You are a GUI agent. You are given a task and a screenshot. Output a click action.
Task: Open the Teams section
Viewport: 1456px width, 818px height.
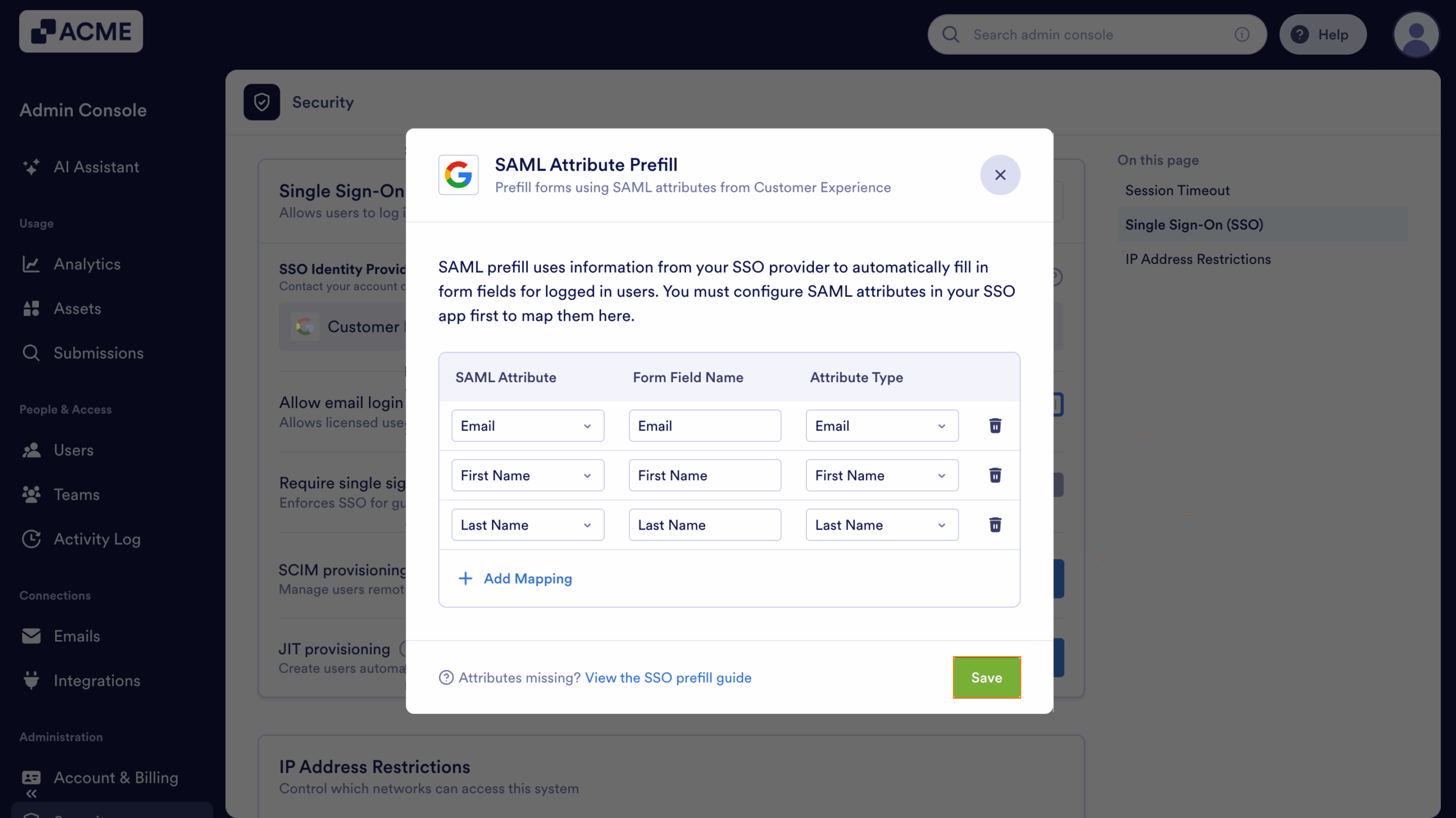pos(76,494)
